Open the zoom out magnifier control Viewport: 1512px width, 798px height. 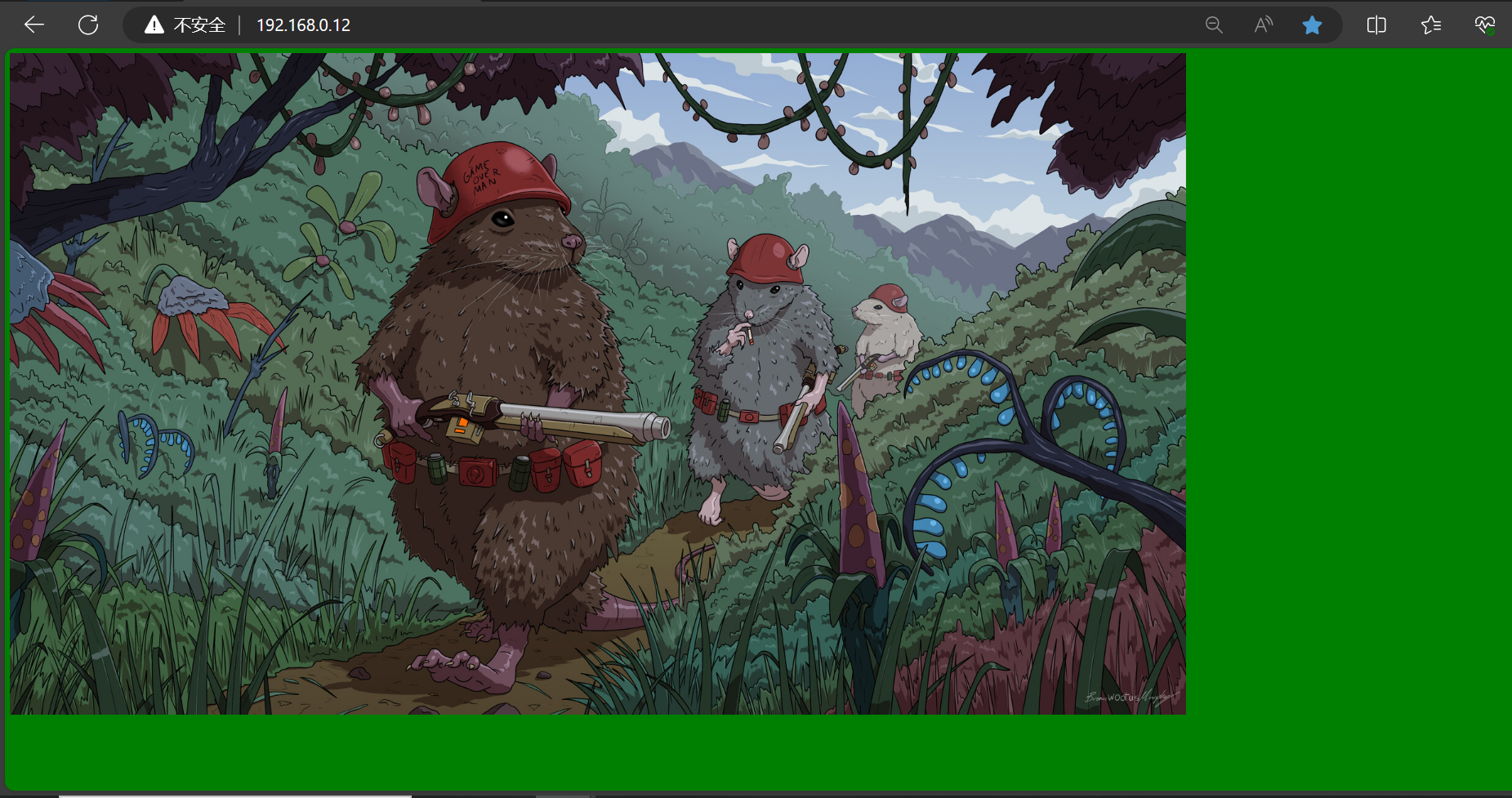(x=1214, y=25)
